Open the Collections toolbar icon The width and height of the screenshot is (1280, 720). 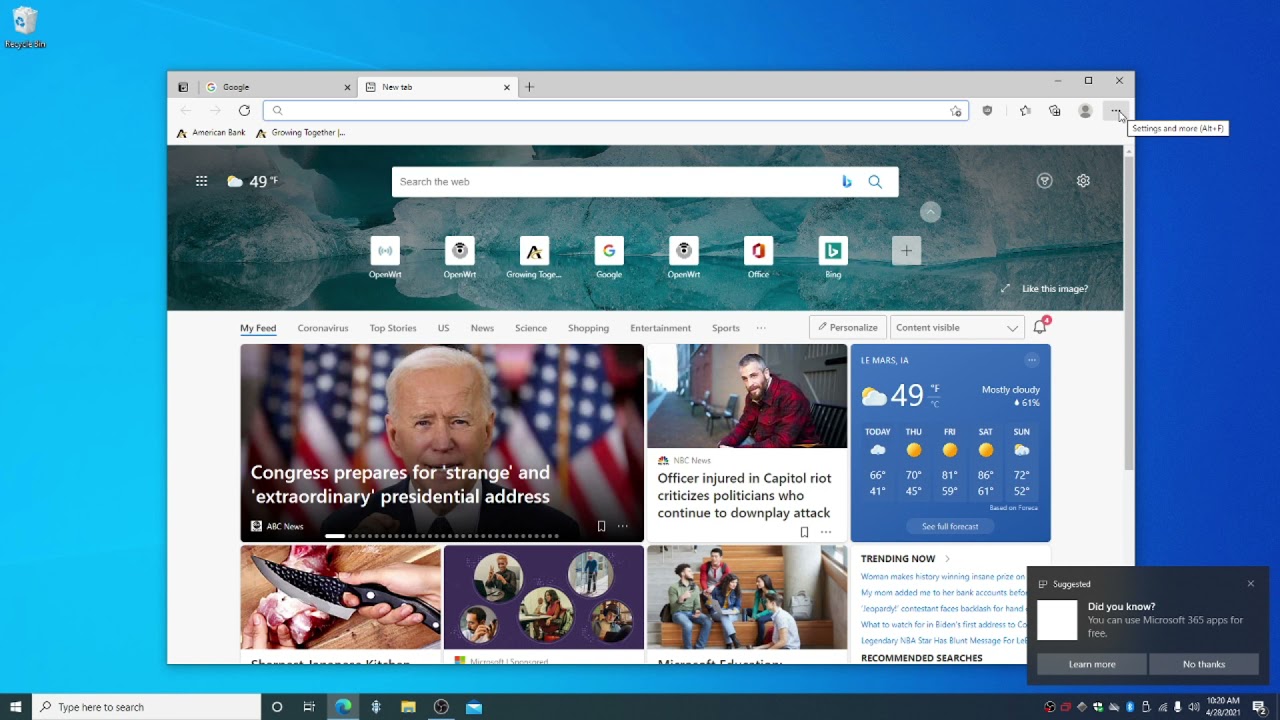click(1055, 111)
